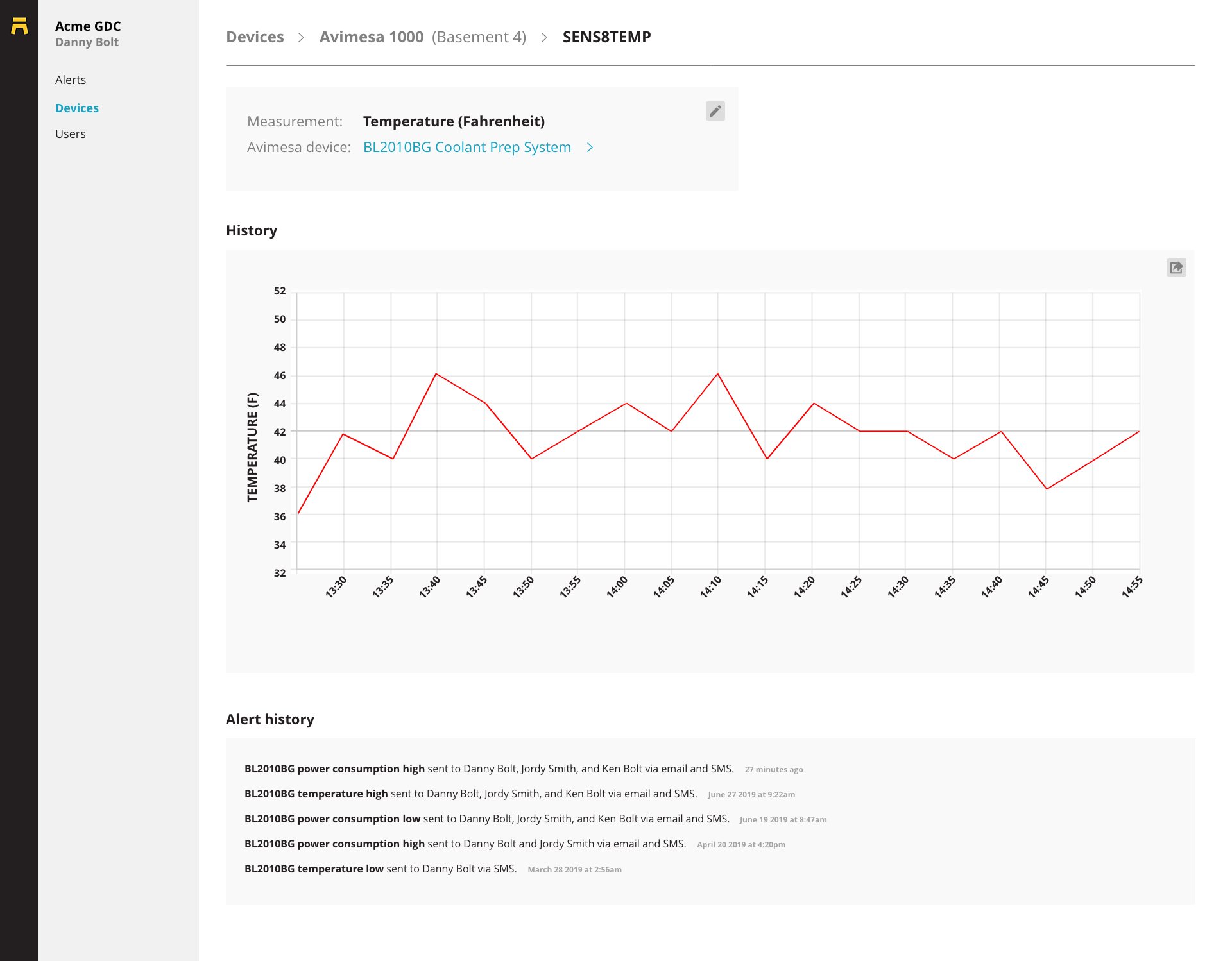Edit sensor settings with pencil icon
1232x961 pixels.
pos(715,111)
